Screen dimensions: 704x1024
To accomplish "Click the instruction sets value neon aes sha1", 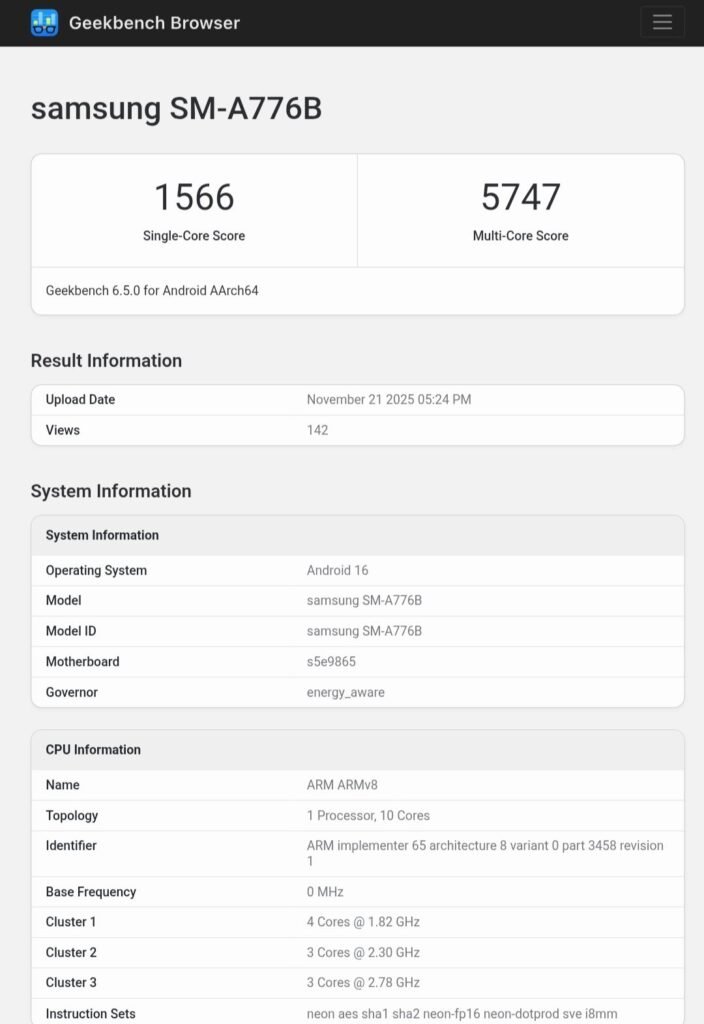I will click(462, 1014).
